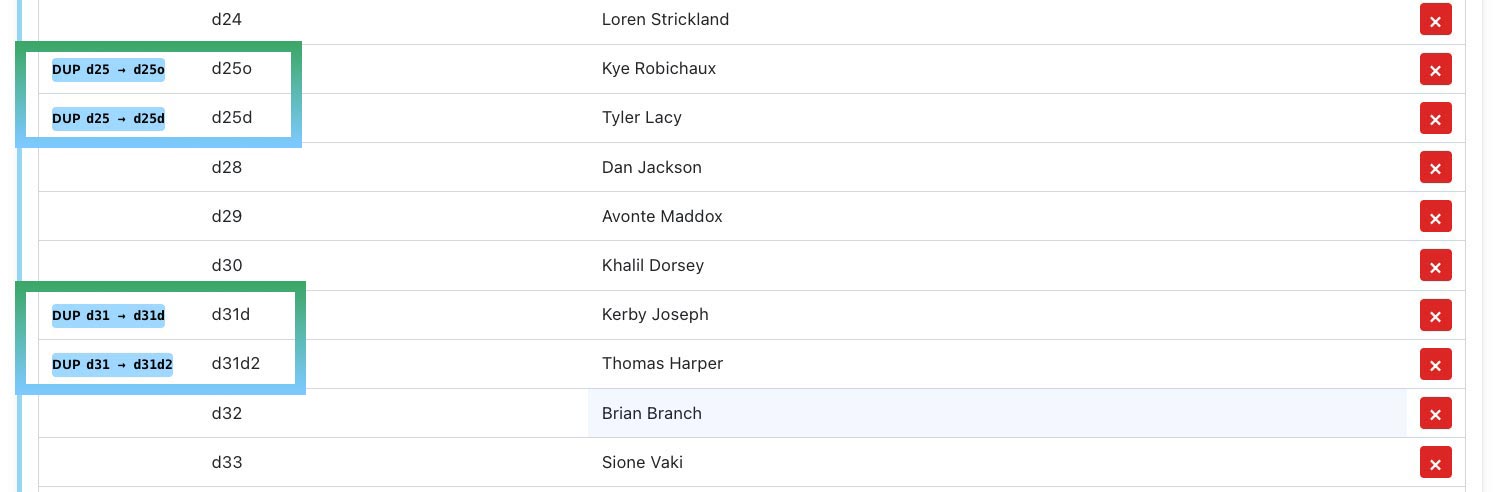Select the Thomas Harper name cell
The image size is (1510, 492).
662,363
